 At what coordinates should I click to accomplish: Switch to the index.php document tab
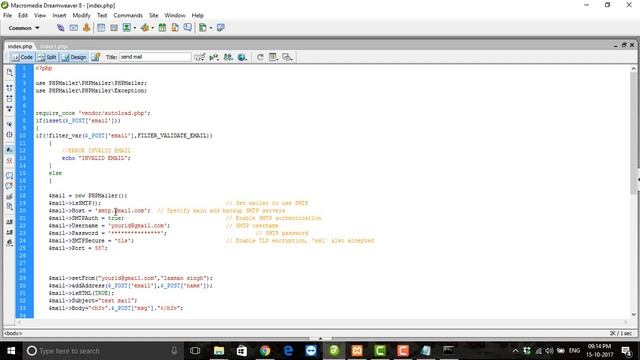[x=20, y=46]
